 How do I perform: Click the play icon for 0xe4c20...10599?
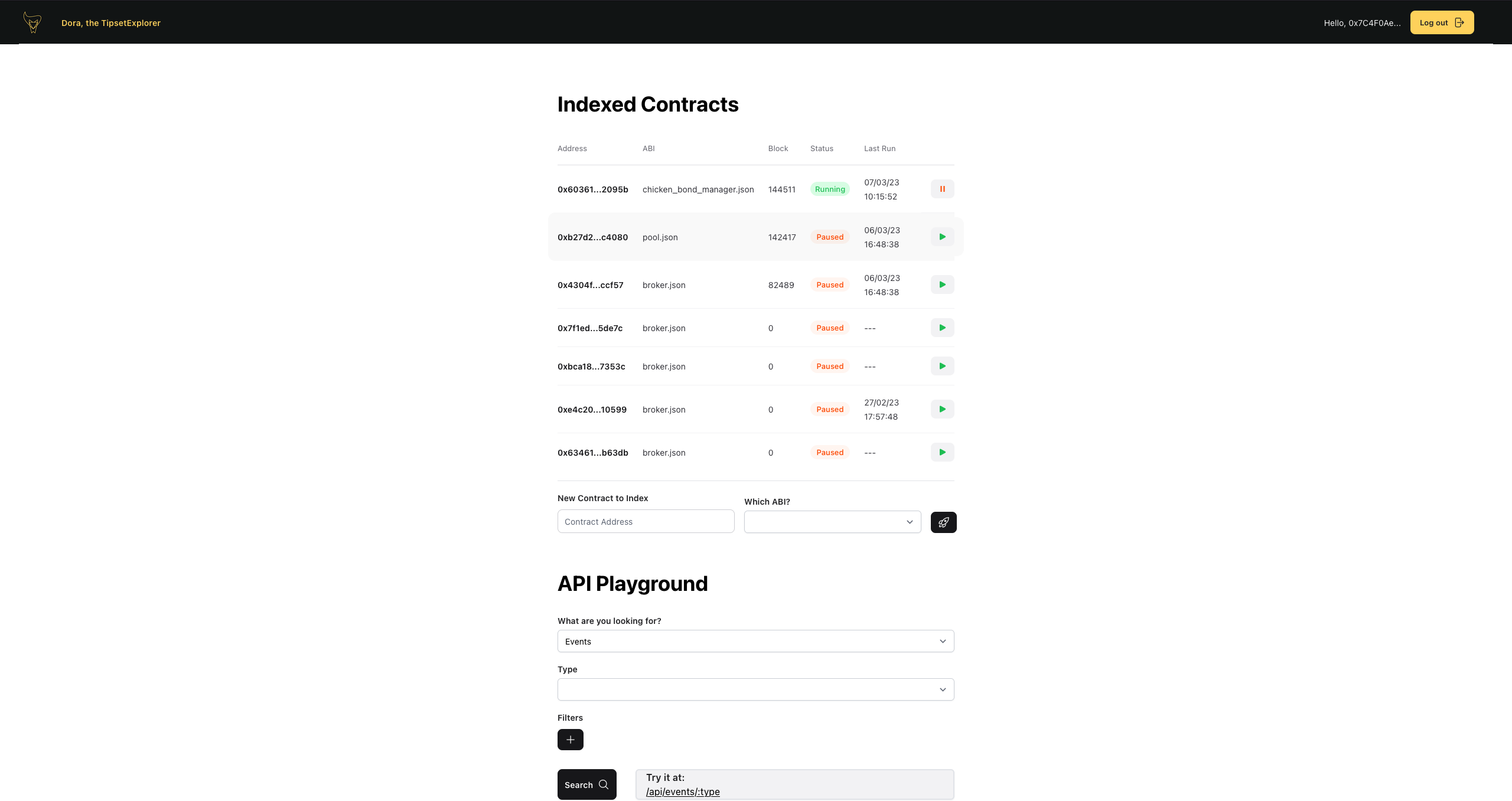[942, 410]
